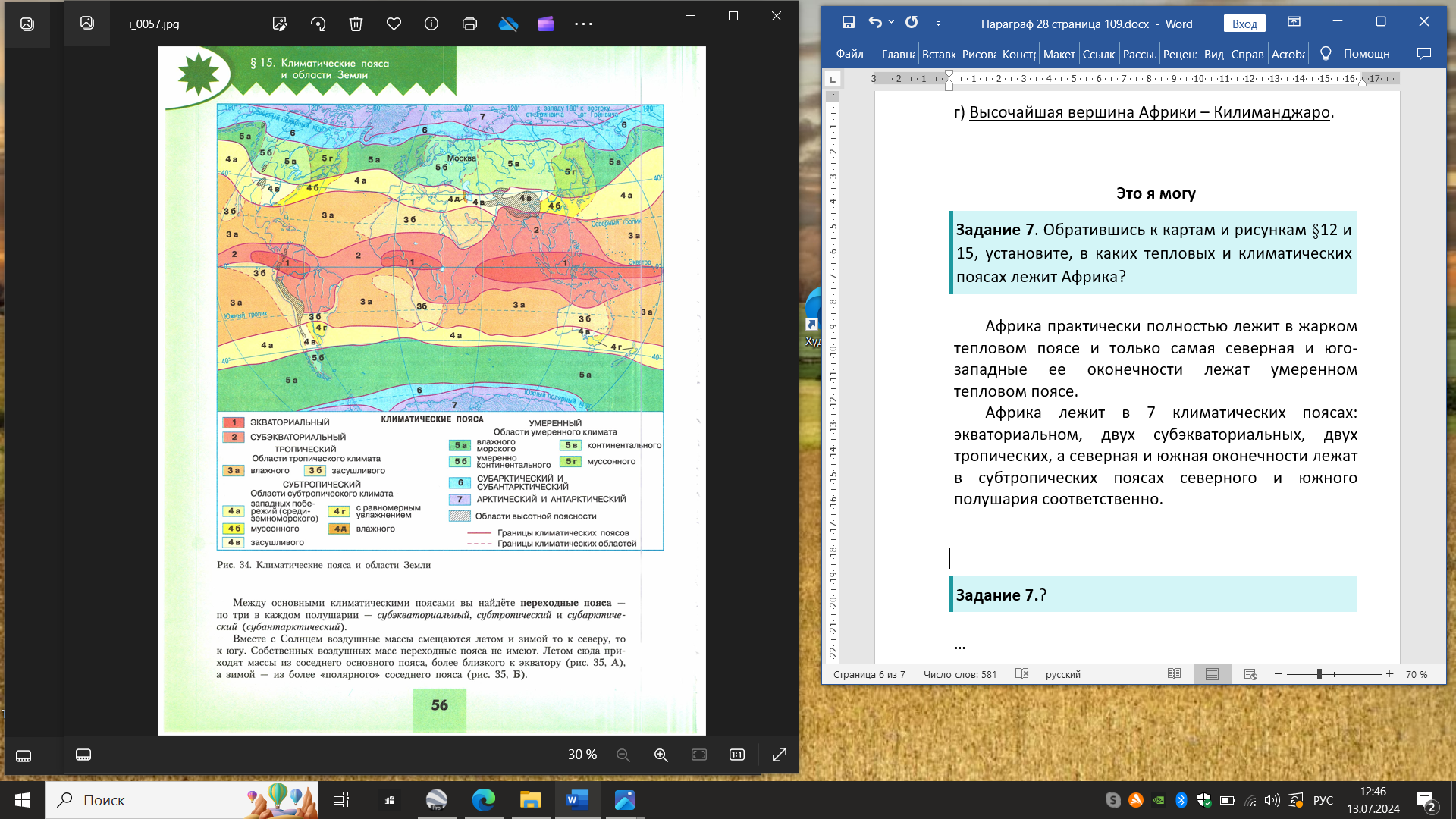Undo the last action in Word
This screenshot has width=1456, height=819.
point(875,23)
